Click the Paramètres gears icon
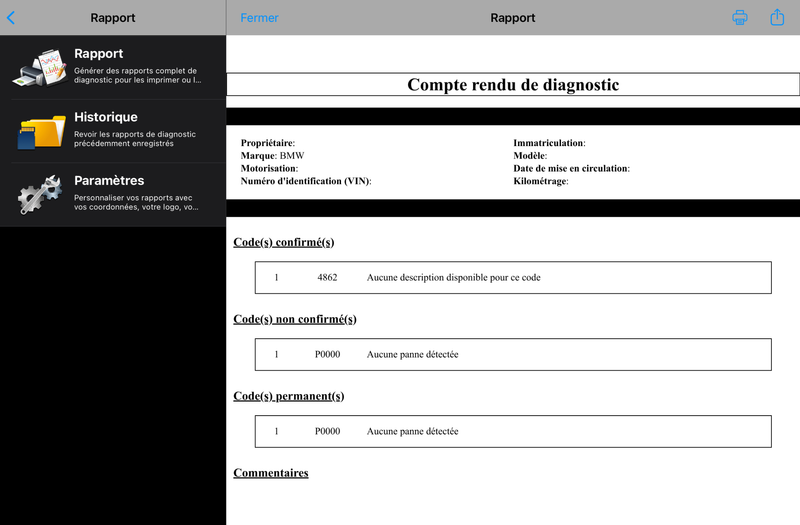This screenshot has height=525, width=800. point(40,194)
